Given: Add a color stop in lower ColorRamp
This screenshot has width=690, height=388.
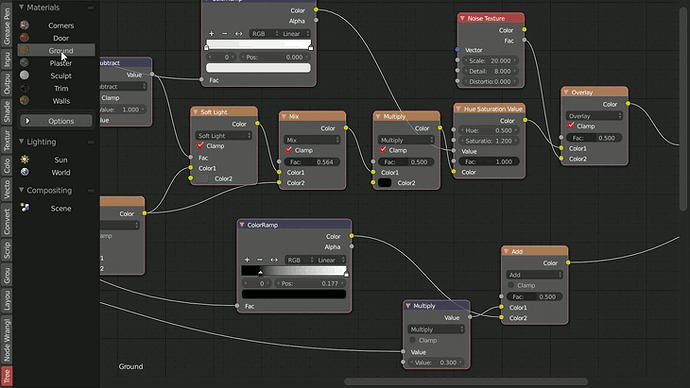Looking at the screenshot, I should tap(247, 260).
